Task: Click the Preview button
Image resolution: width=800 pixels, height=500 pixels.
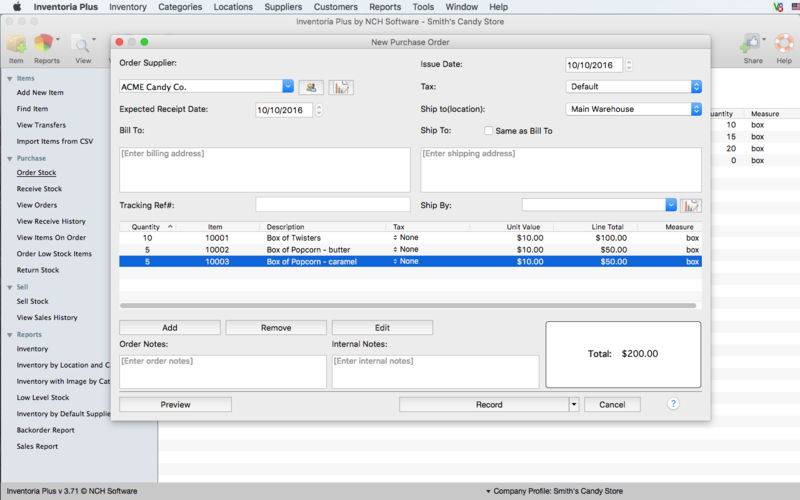Action: (176, 405)
